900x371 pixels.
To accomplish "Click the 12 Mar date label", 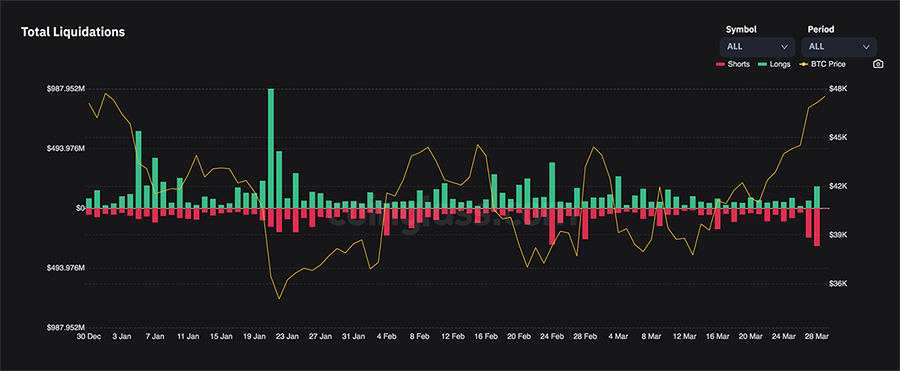I will [685, 337].
